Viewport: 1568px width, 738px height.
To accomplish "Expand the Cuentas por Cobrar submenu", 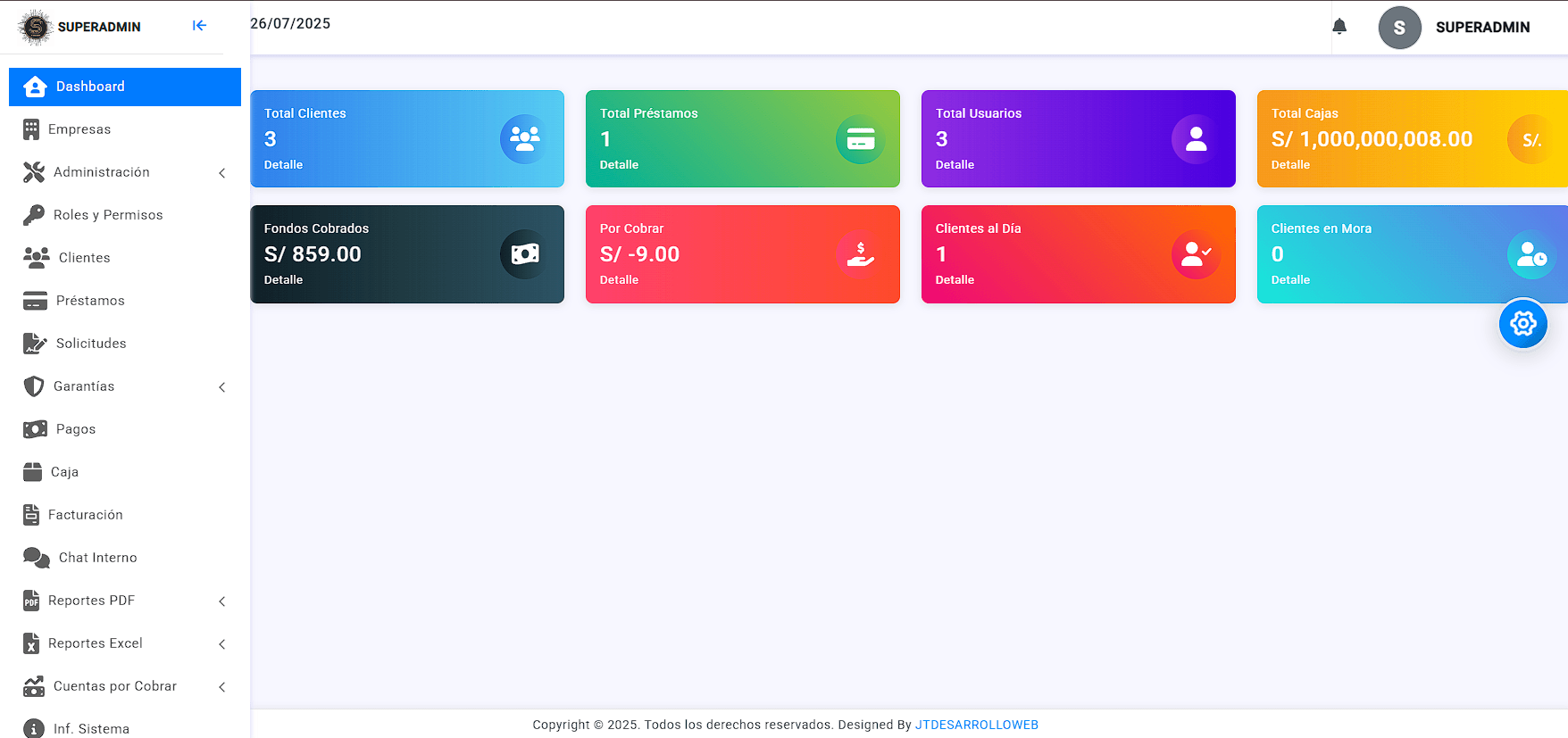I will click(124, 686).
